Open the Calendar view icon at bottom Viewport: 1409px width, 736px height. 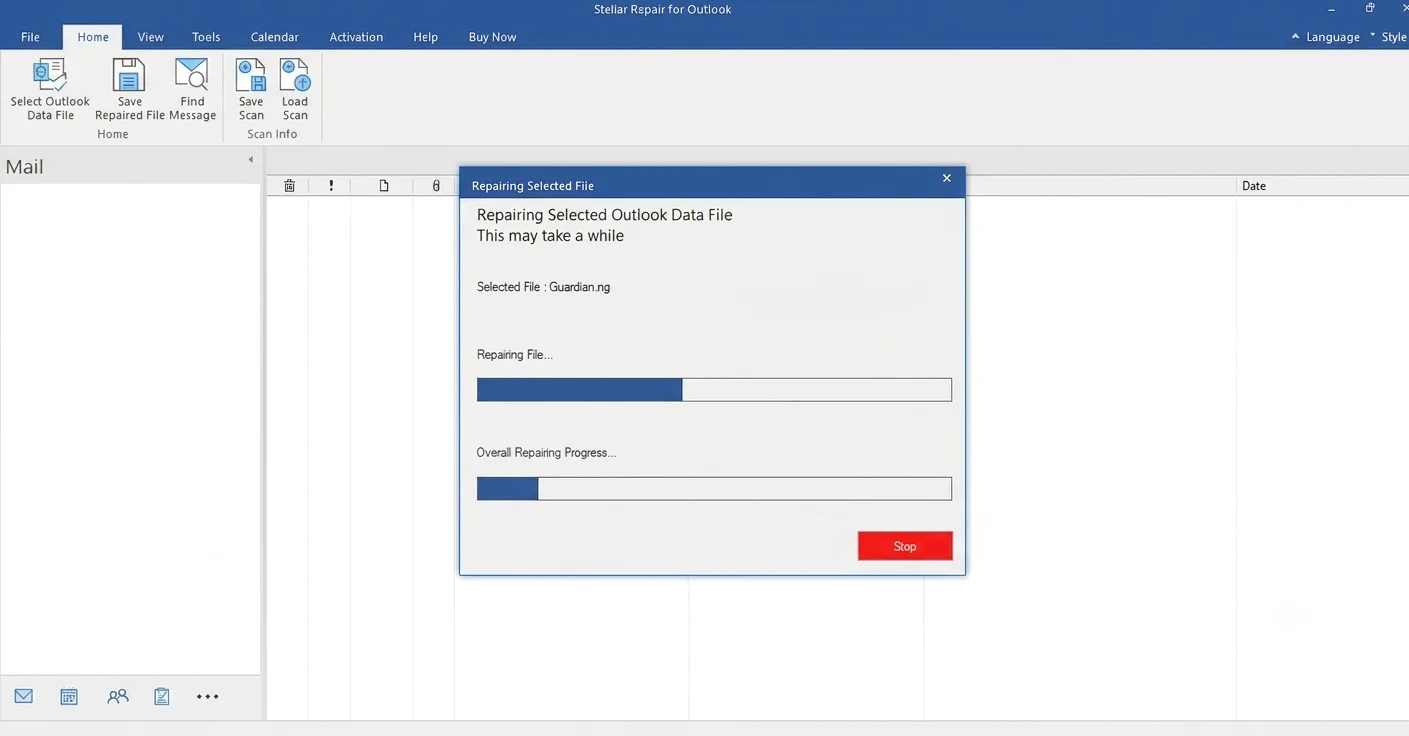(x=69, y=697)
